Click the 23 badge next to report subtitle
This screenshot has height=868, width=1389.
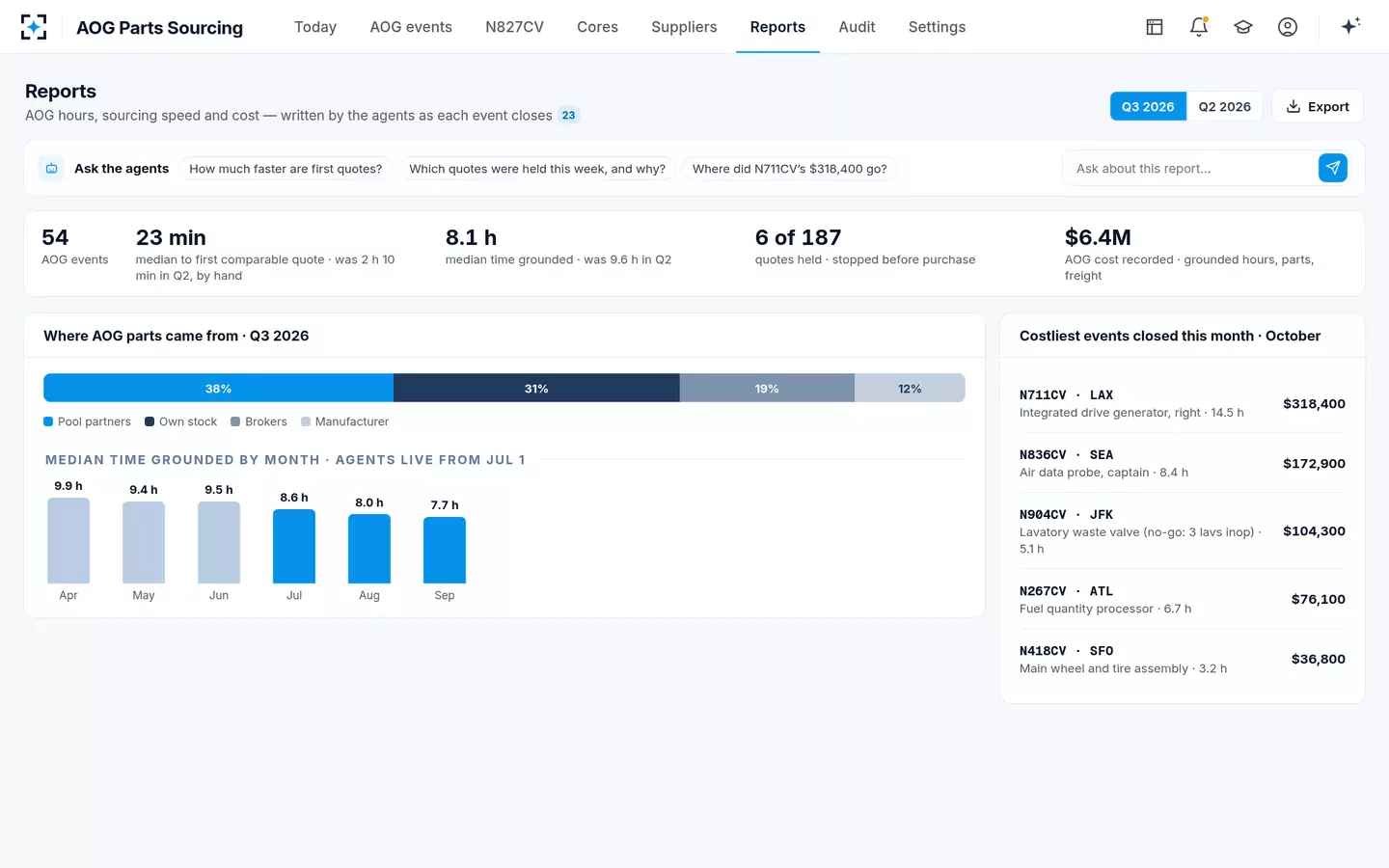coord(569,115)
